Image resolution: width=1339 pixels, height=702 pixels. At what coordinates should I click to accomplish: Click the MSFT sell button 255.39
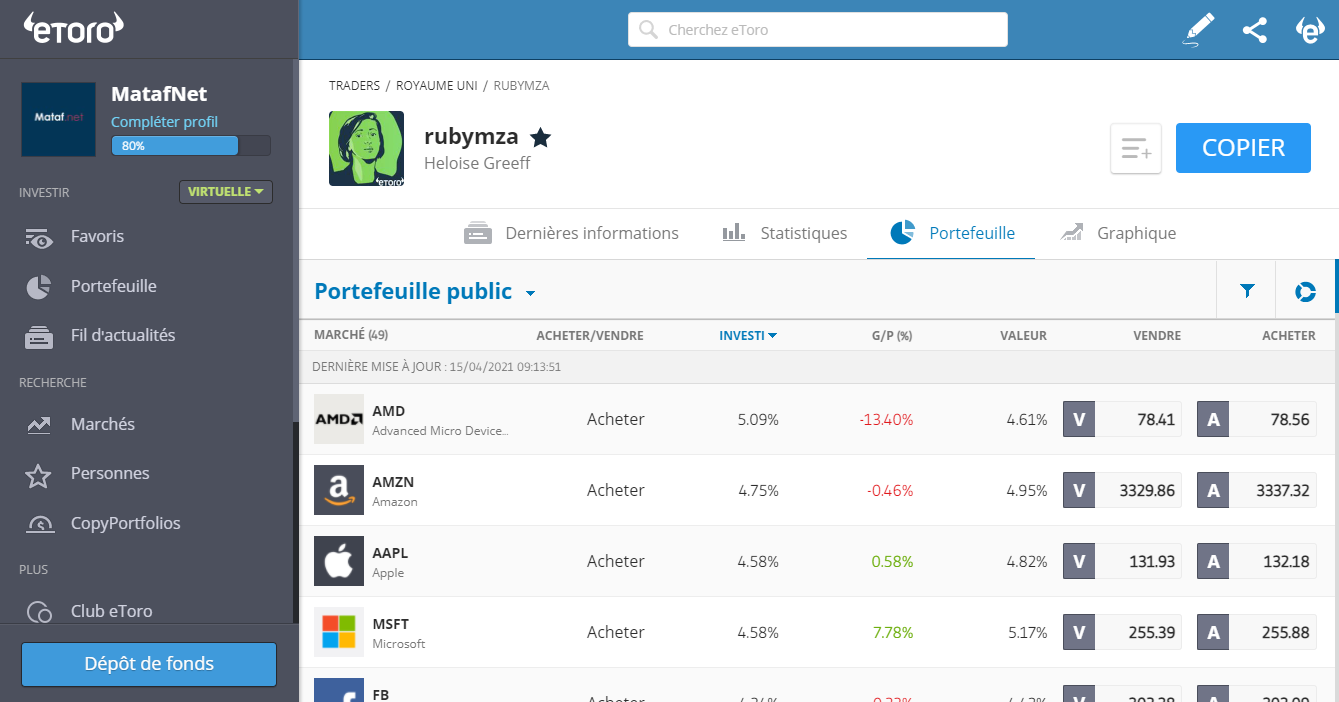pos(1122,632)
